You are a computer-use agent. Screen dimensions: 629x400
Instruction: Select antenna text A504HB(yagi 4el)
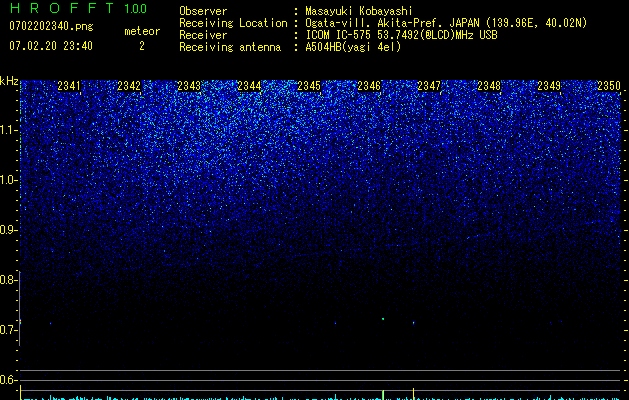coord(353,47)
